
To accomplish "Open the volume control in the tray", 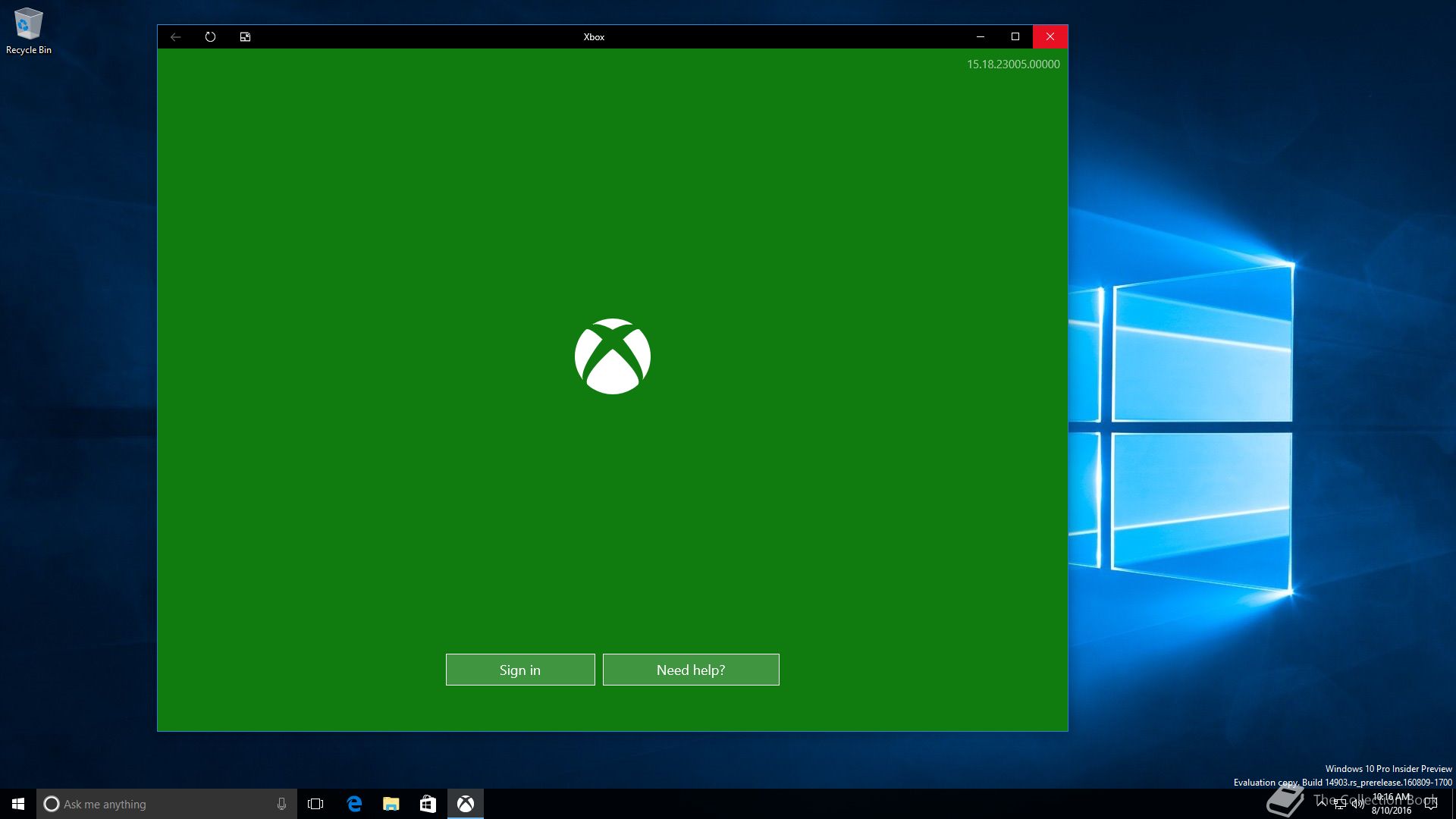I will pos(1357,804).
